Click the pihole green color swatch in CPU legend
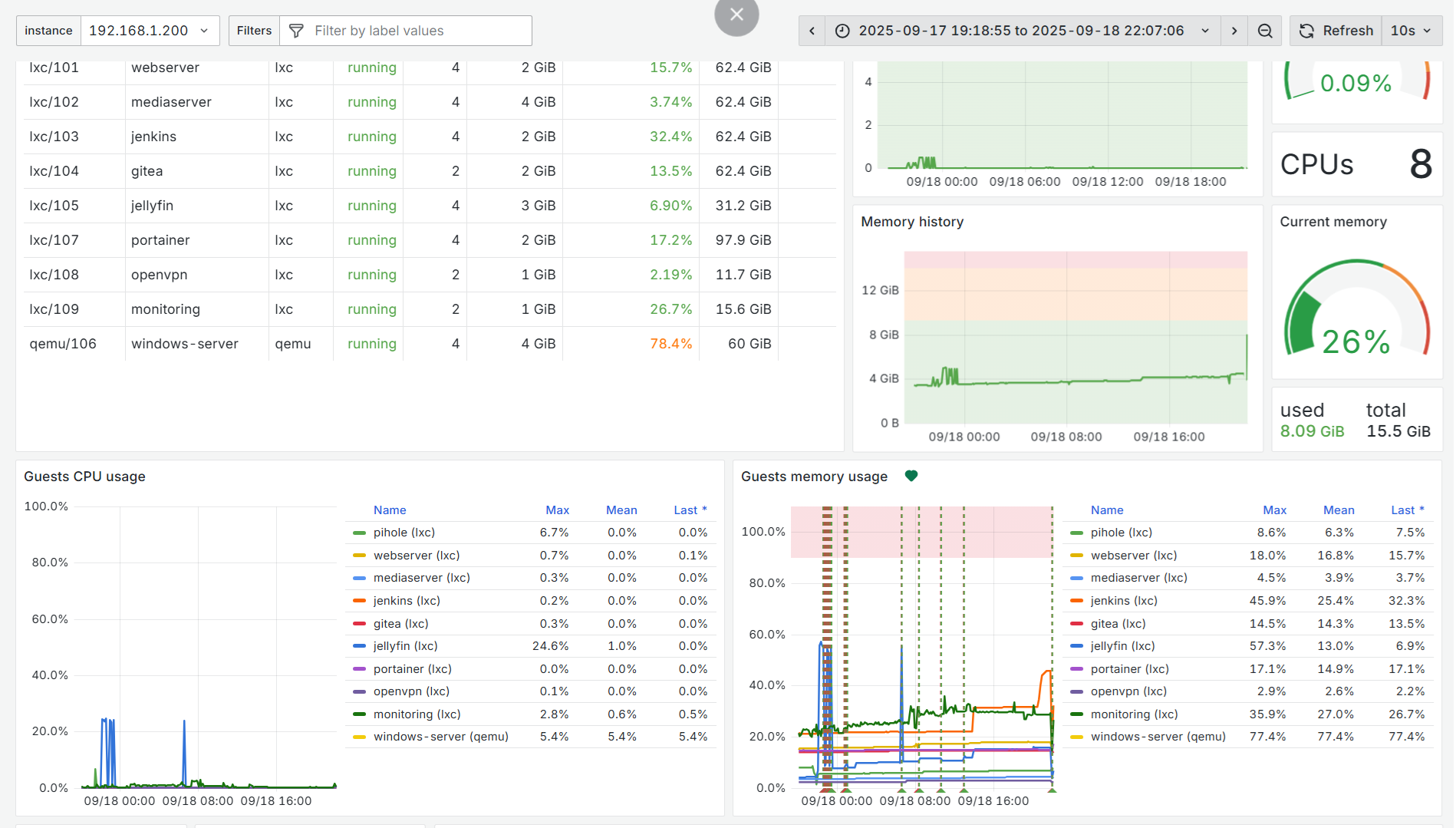The height and width of the screenshot is (828, 1456). click(359, 533)
